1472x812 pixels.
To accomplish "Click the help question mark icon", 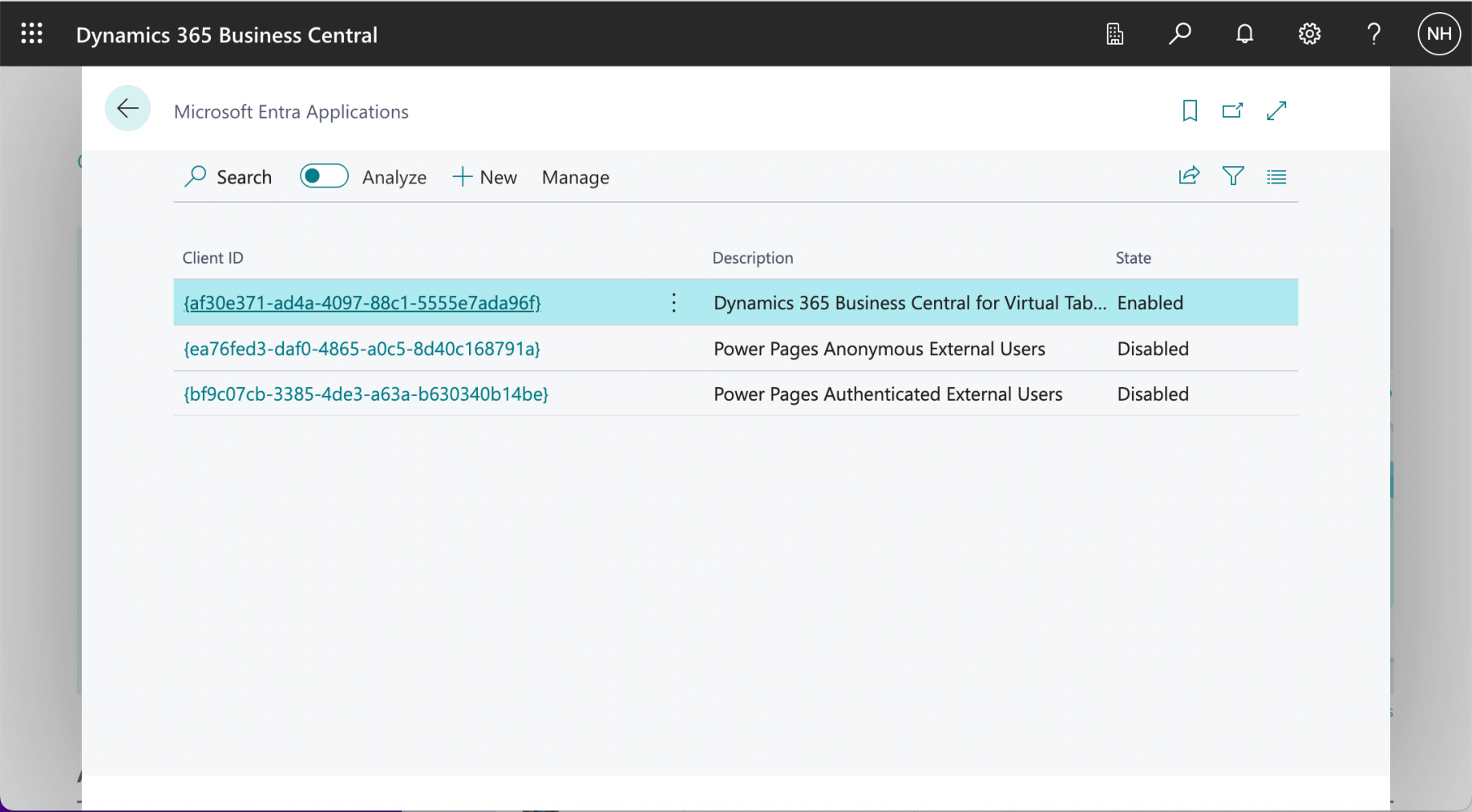I will click(1373, 34).
